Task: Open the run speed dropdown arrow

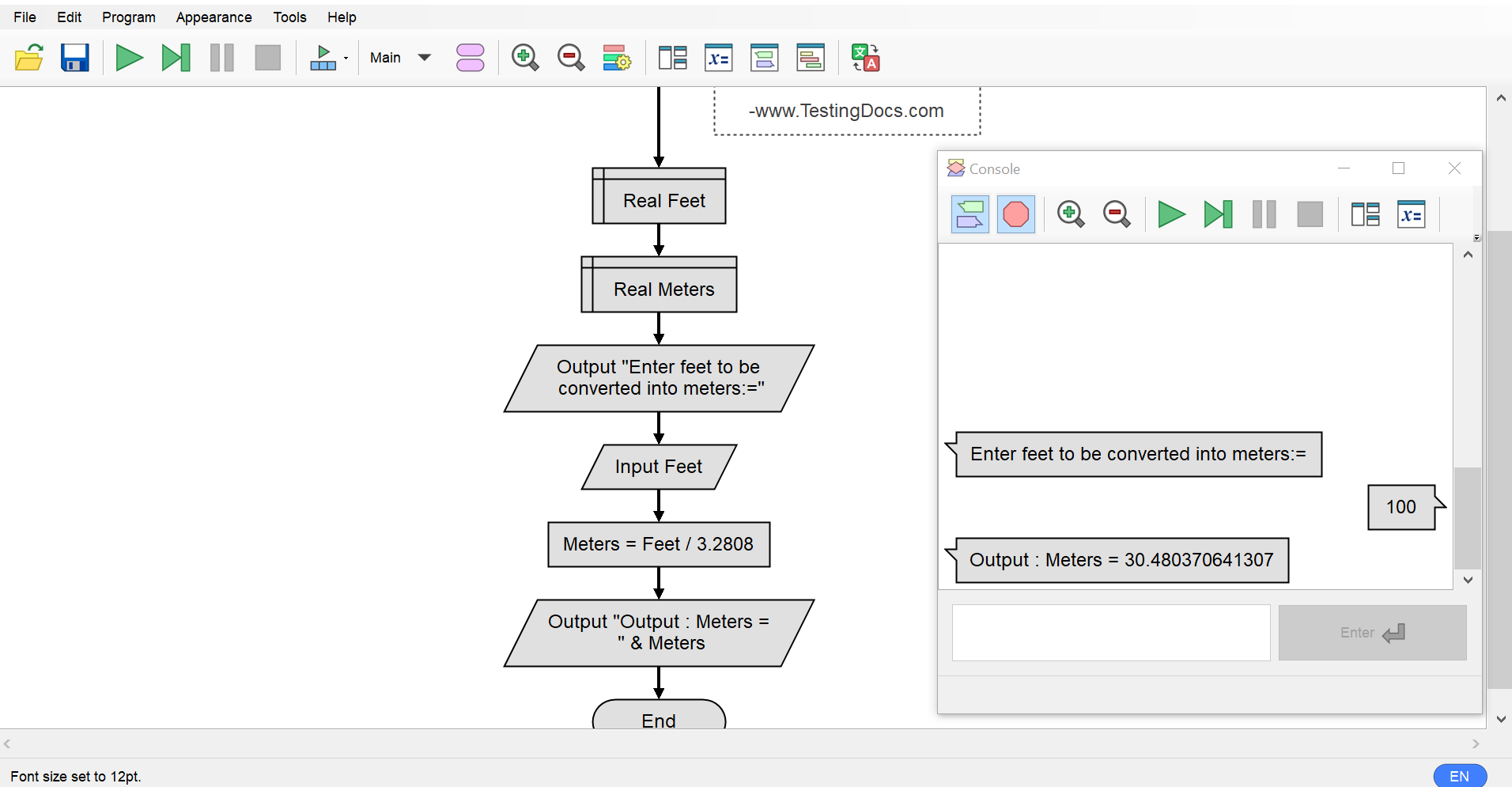Action: point(346,58)
